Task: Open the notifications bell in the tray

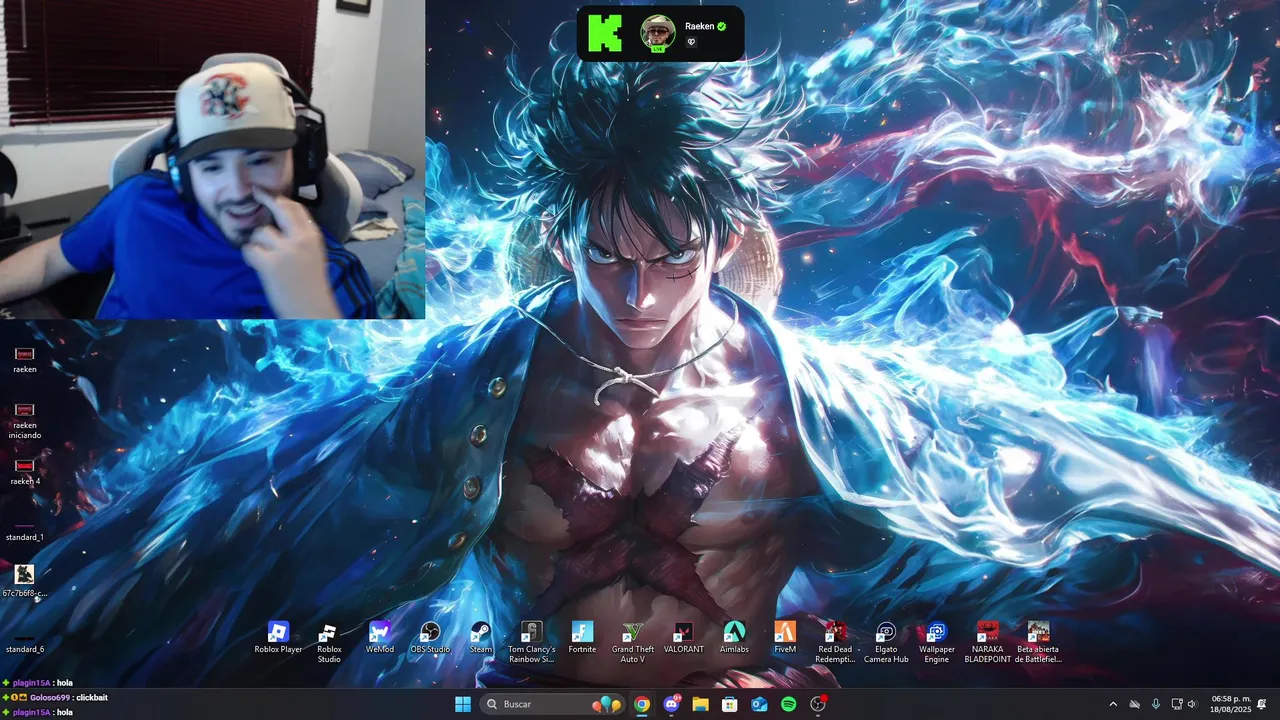Action: point(1262,704)
